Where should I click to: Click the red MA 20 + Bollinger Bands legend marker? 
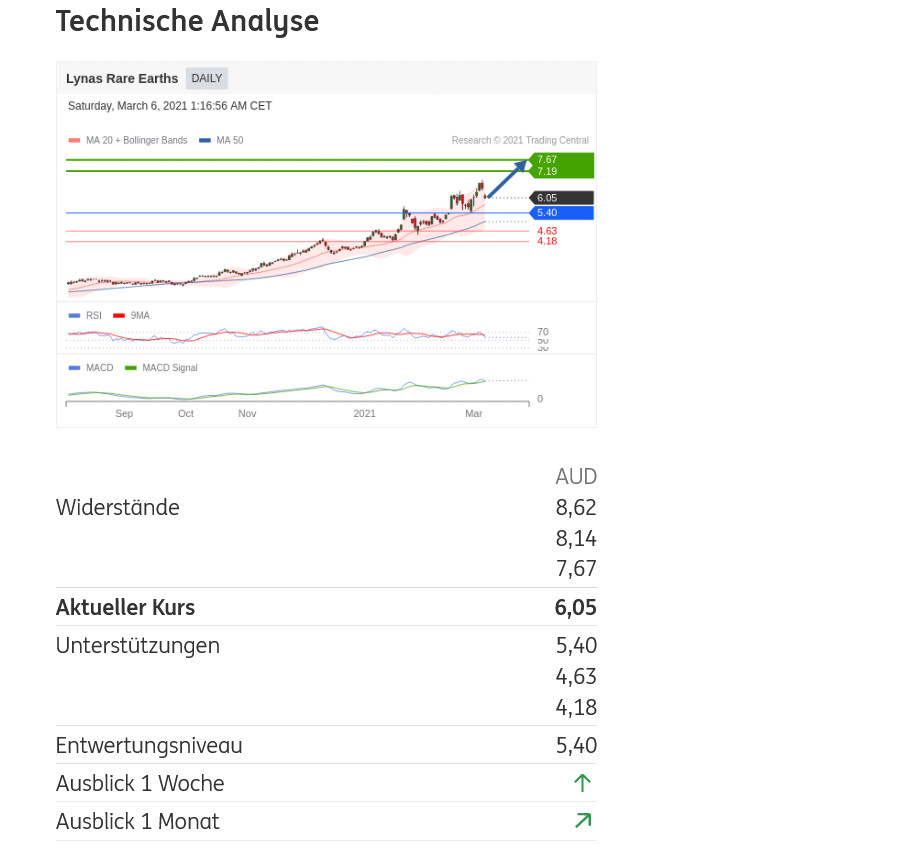pyautogui.click(x=74, y=141)
